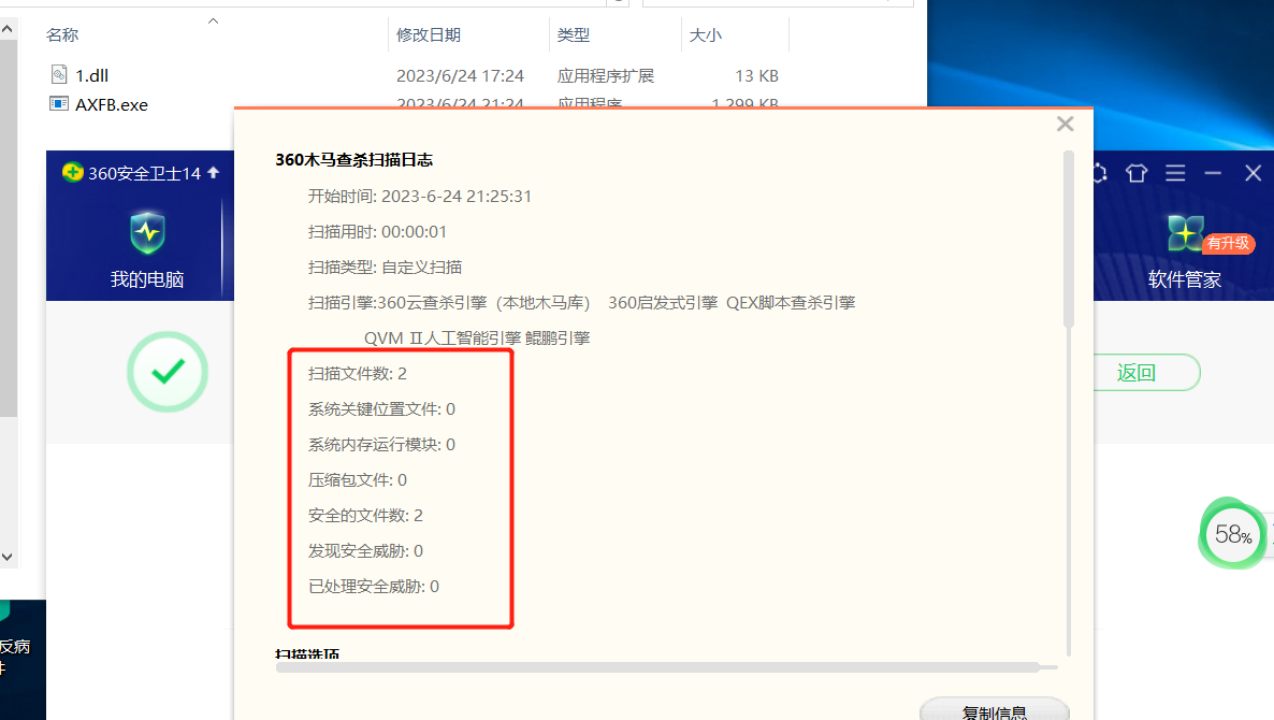Sort Explorer files by 大小 column
Screen dimensions: 1274x720
click(705, 35)
